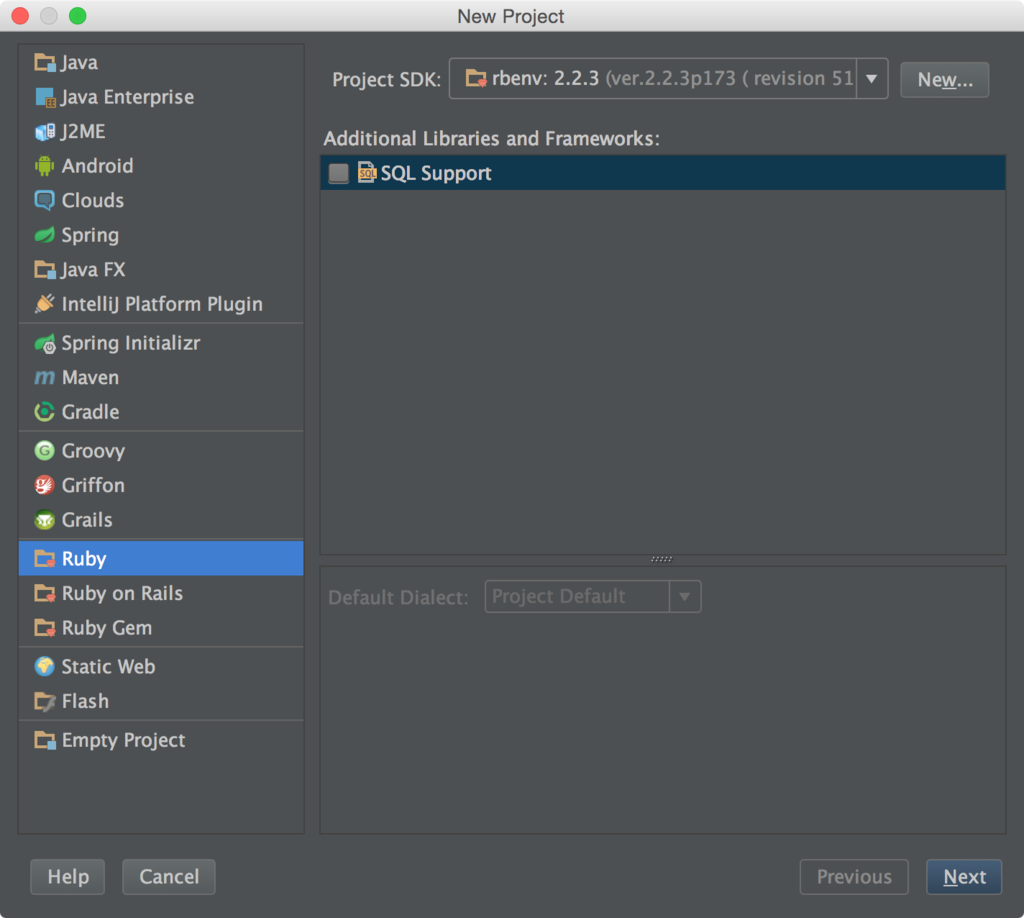Click the Static Web globe icon
This screenshot has width=1024, height=918.
coord(44,667)
